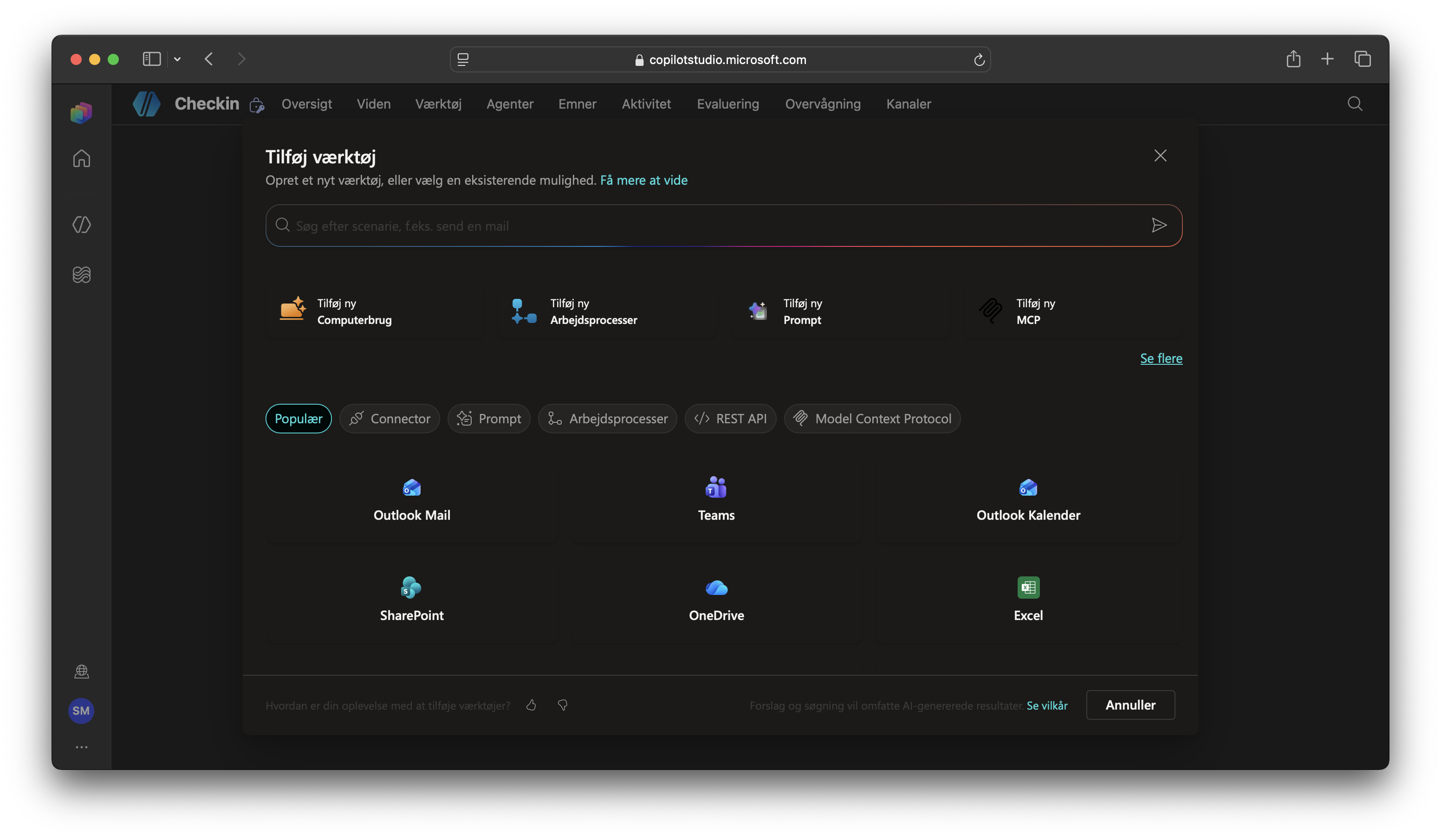Click the search magnifier in top bar
This screenshot has width=1441, height=840.
click(1355, 103)
